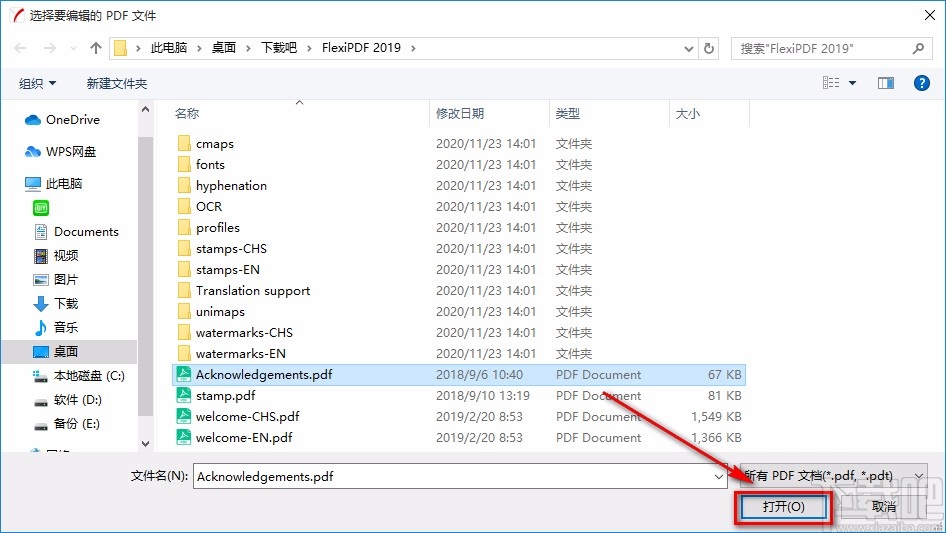Select welcome-EN.pdf file
Viewport: 946px width, 533px height.
click(x=244, y=438)
